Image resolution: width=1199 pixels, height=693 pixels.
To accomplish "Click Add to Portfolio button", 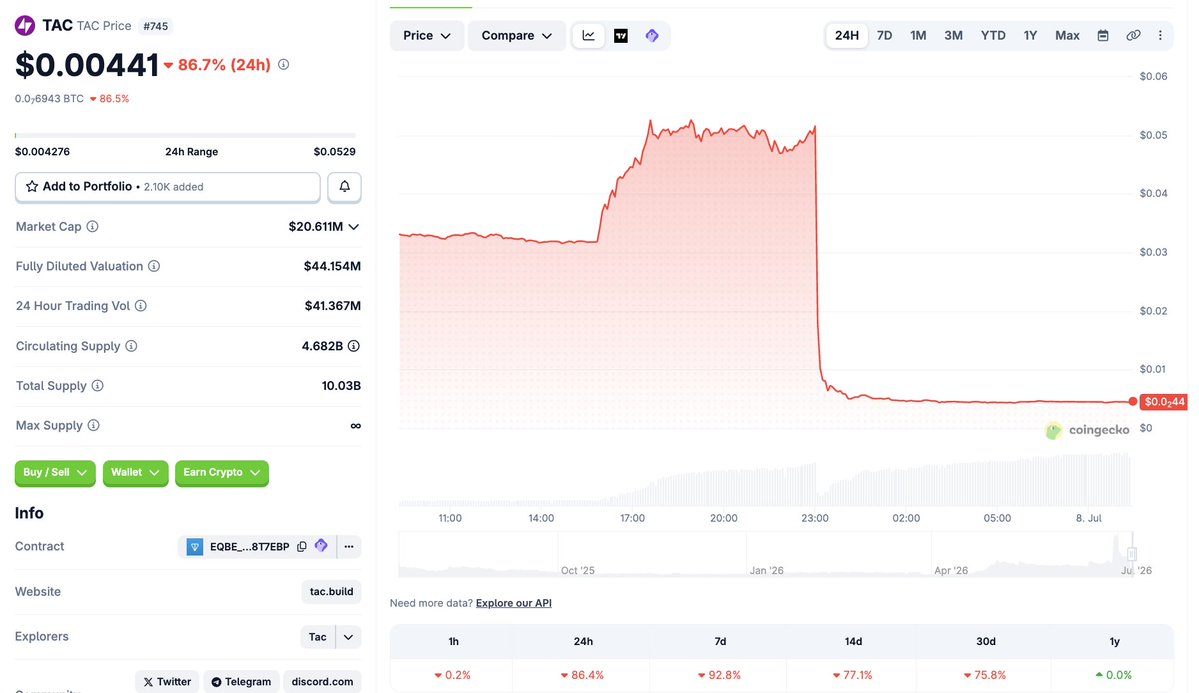I will [167, 187].
